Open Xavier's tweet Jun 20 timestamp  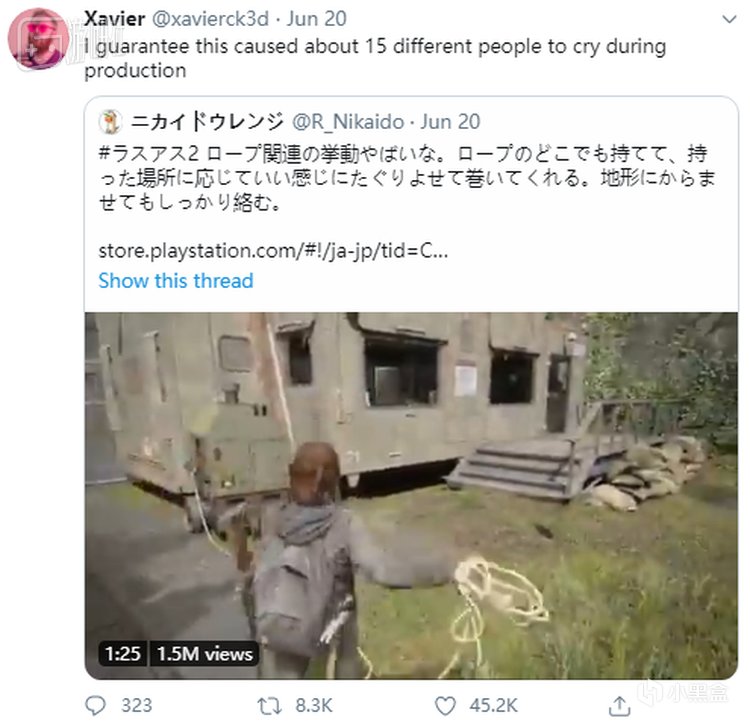(x=319, y=20)
